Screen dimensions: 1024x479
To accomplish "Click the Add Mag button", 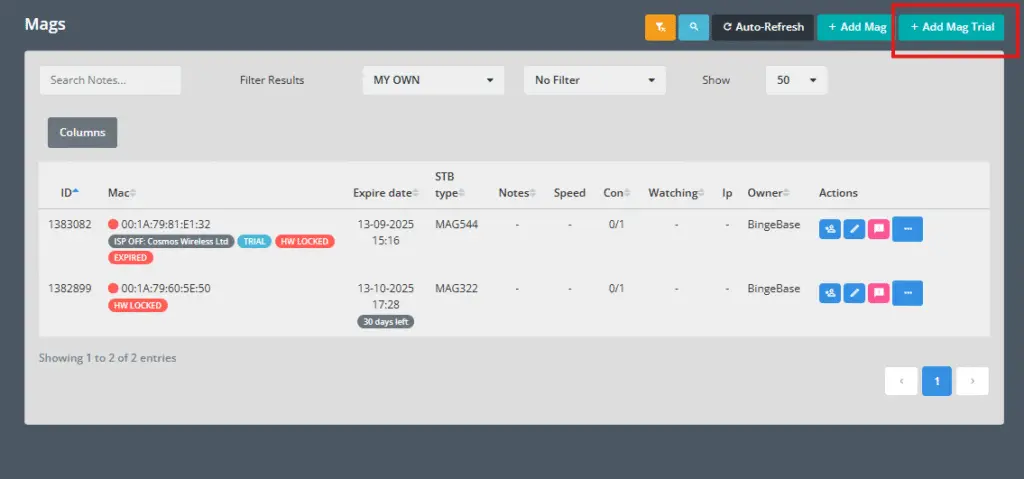I will [856, 28].
